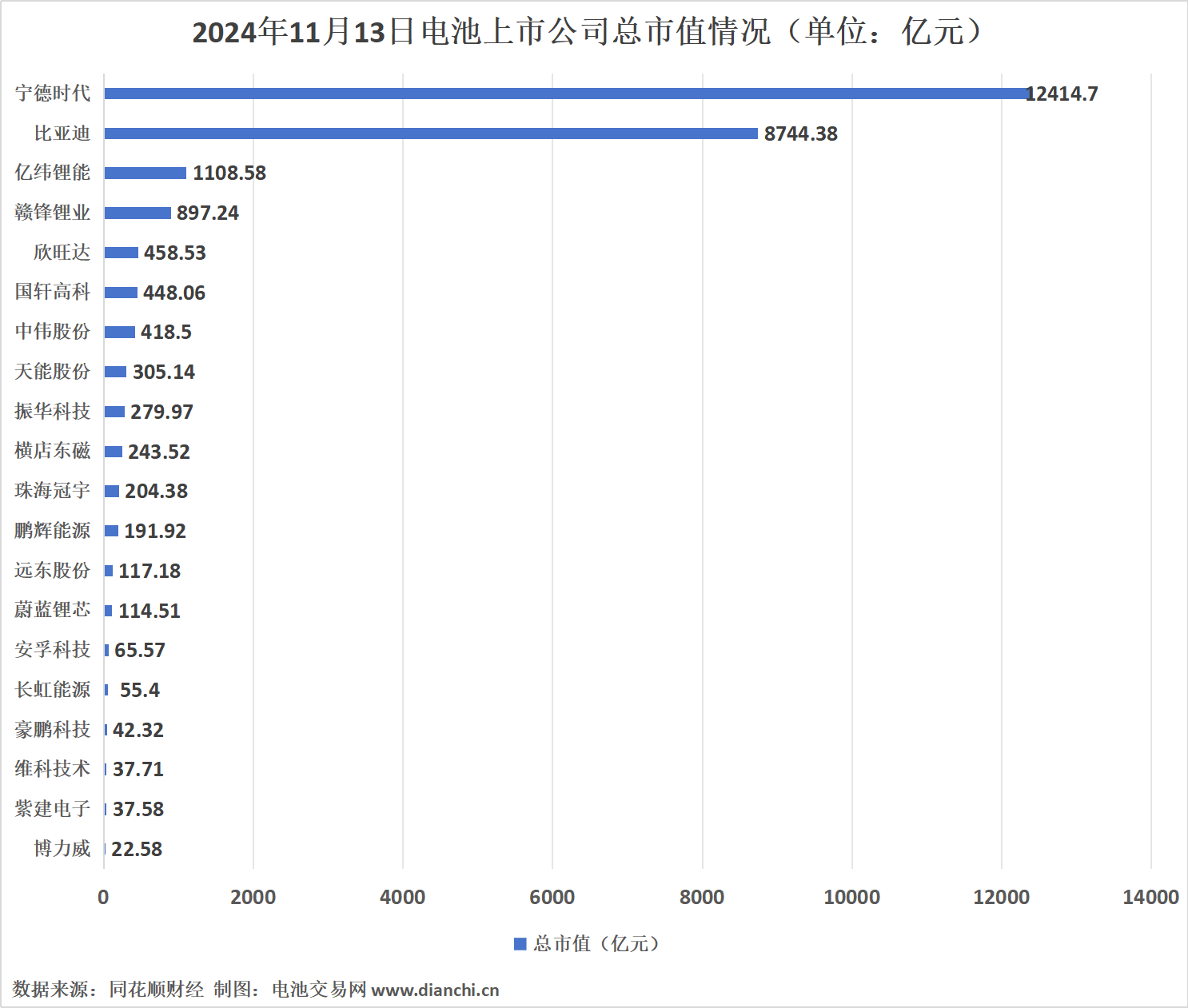Click category label 安孚科技
This screenshot has width=1188, height=1008.
53,649
